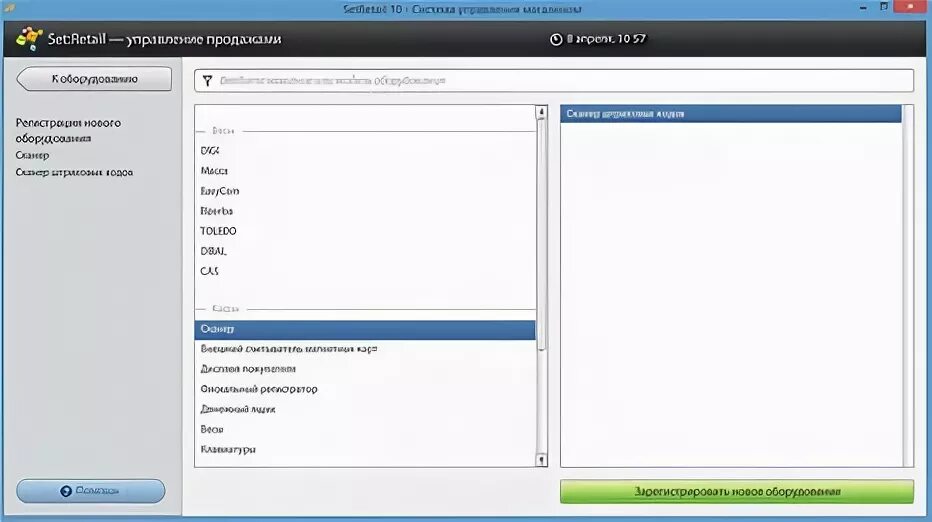The width and height of the screenshot is (932, 522).
Task: Minimize the SetRetail window
Action: pos(863,8)
